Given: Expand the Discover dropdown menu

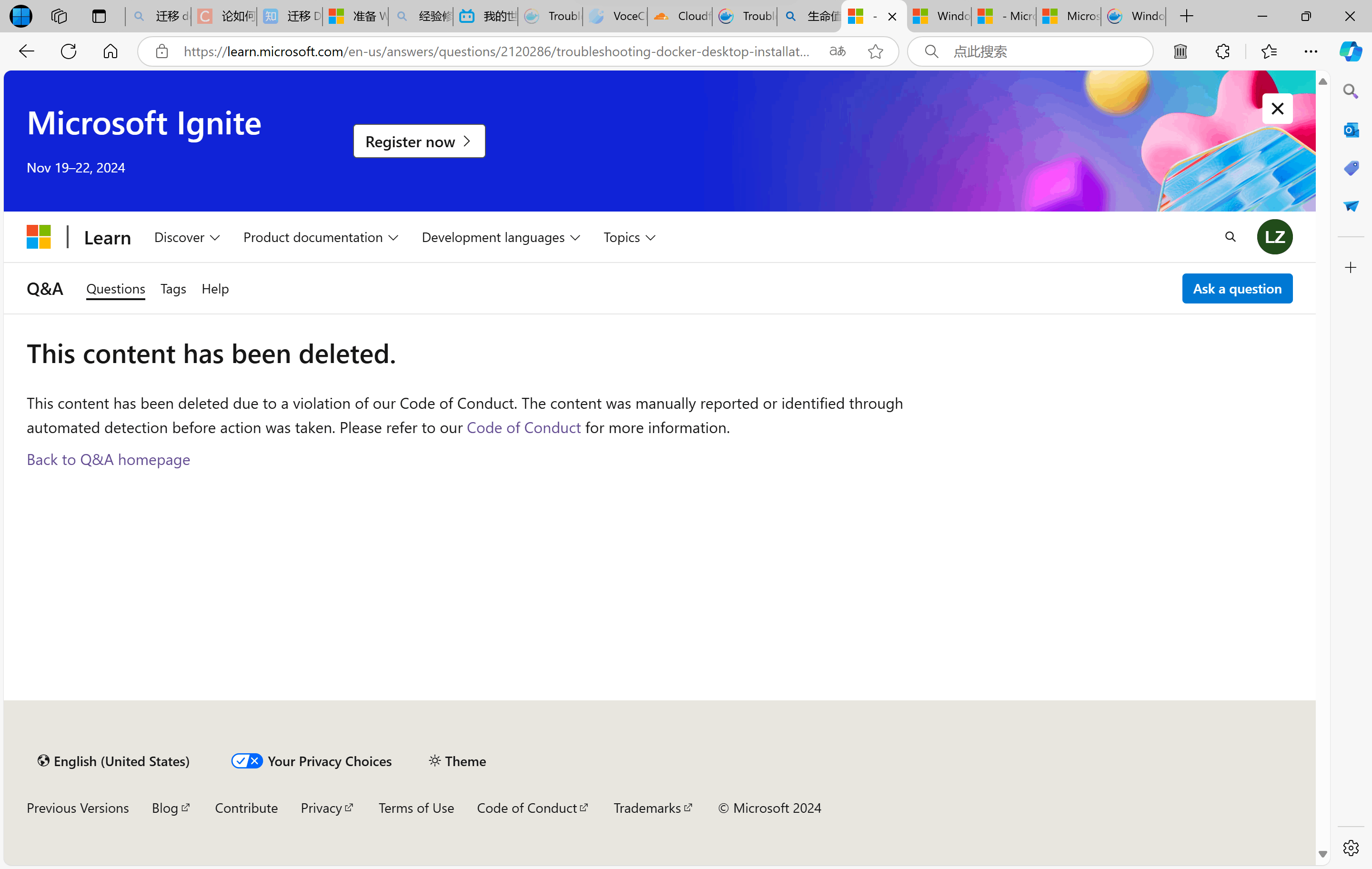Looking at the screenshot, I should (187, 238).
